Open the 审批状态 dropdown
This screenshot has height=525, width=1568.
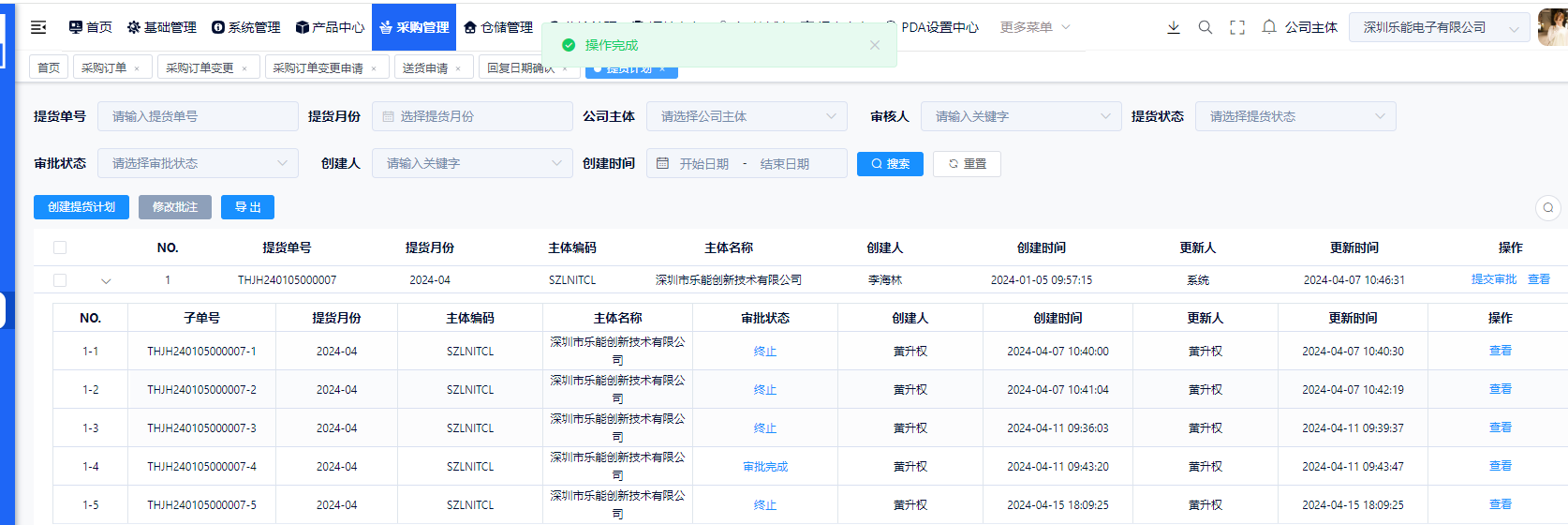point(198,163)
